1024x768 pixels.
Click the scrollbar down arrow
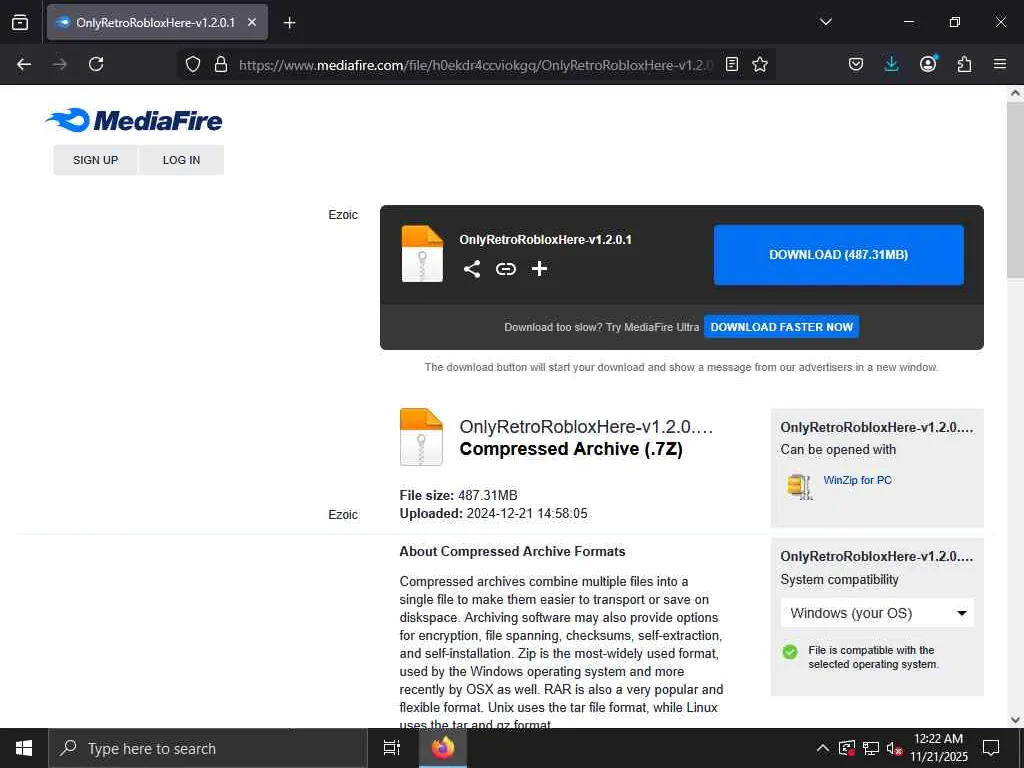[x=1015, y=720]
